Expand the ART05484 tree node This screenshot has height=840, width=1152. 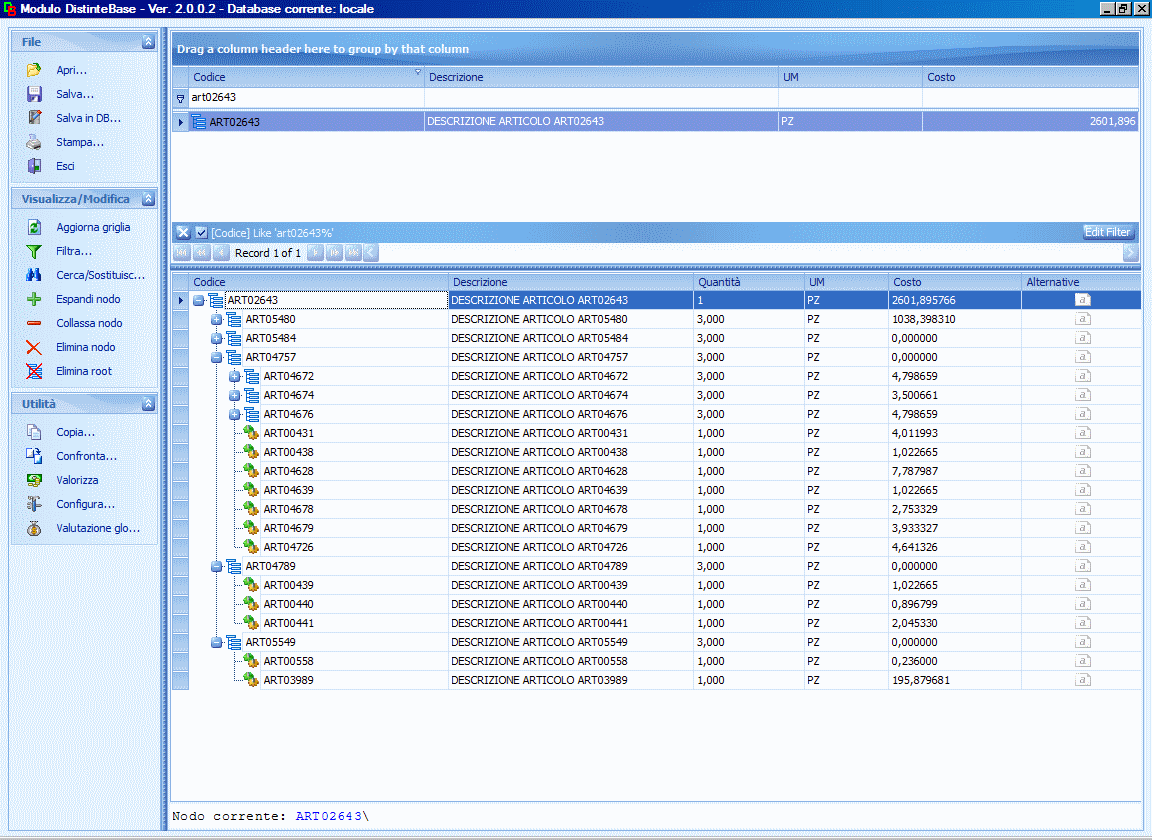pyautogui.click(x=217, y=338)
